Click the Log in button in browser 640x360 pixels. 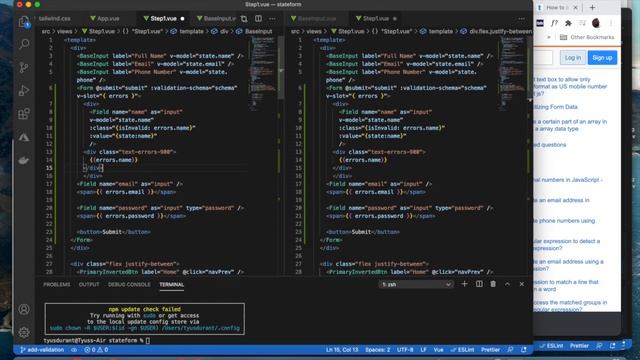pyautogui.click(x=573, y=58)
